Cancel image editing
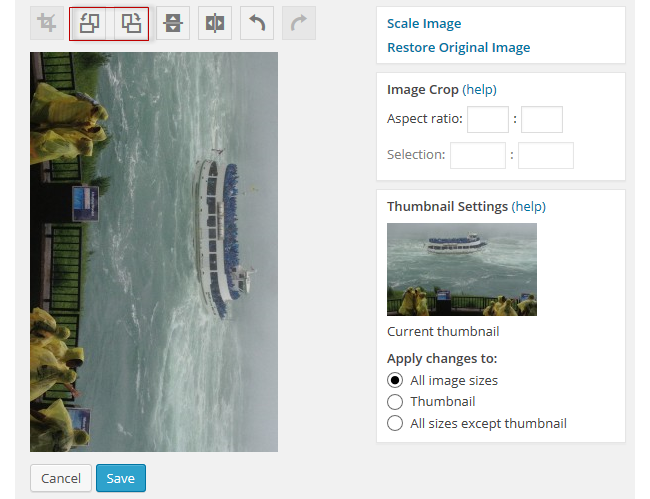650x499 pixels. click(x=61, y=478)
